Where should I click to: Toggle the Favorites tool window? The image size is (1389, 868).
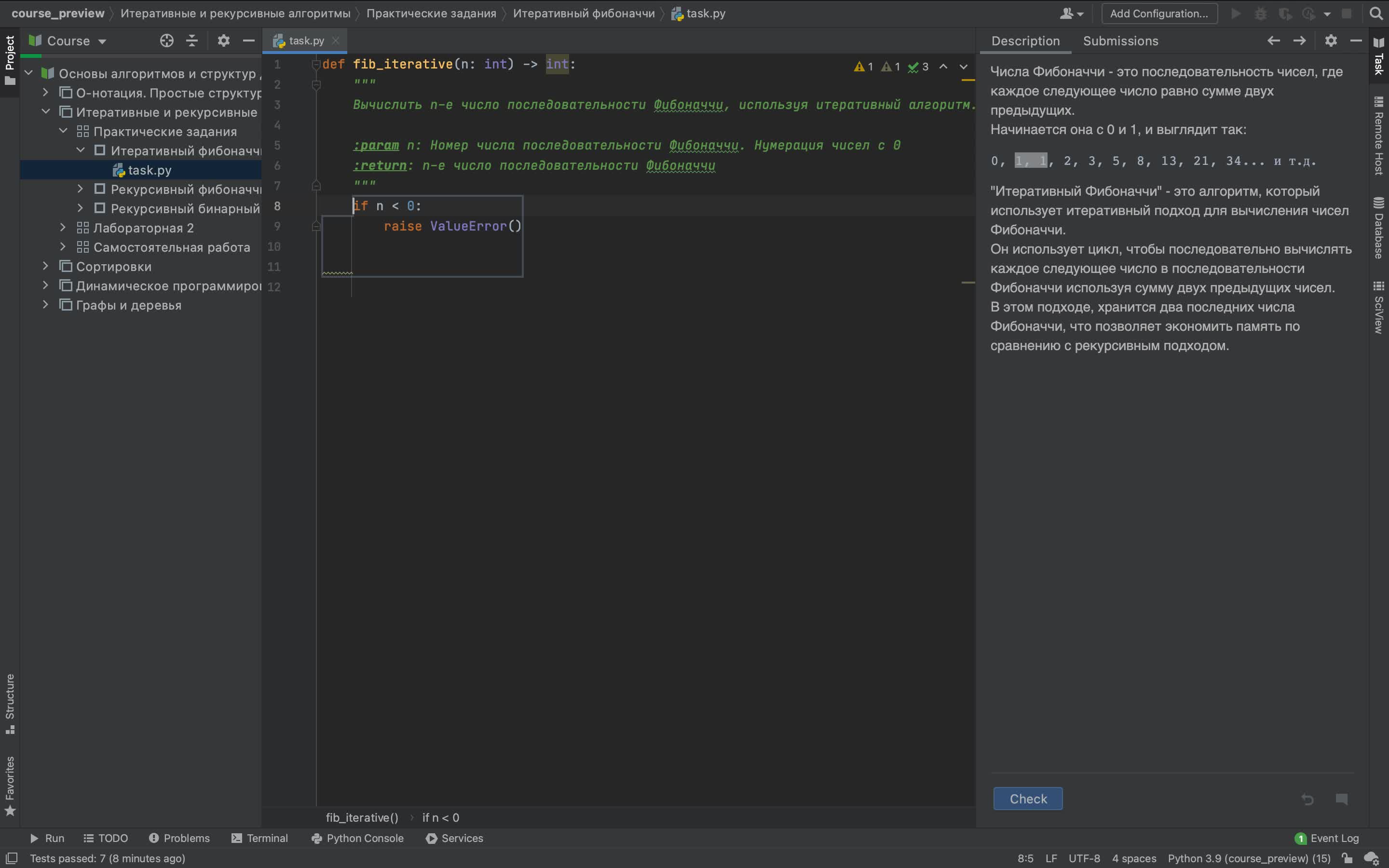[10, 786]
